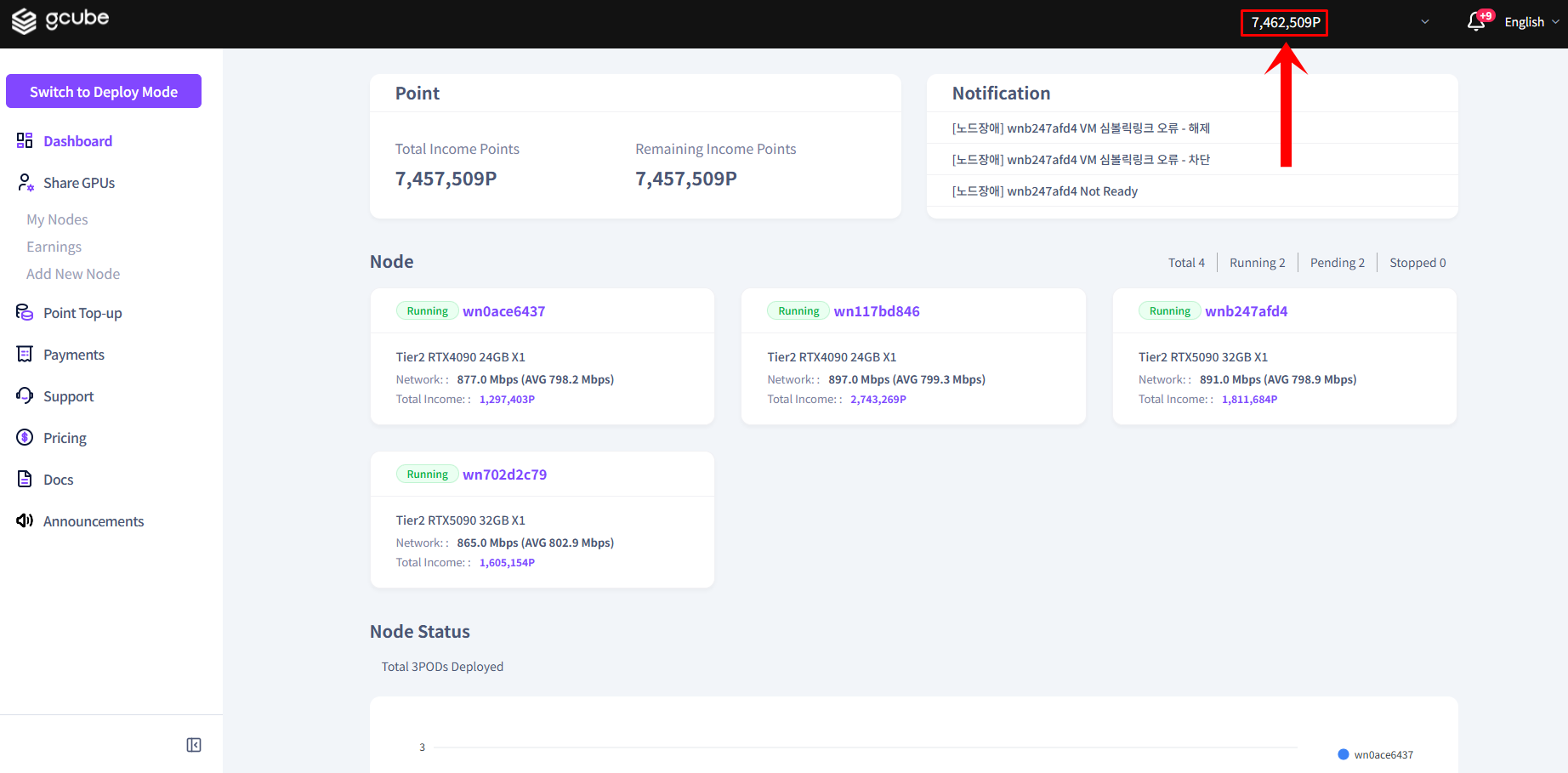Click the Share GPUs person icon
The height and width of the screenshot is (773, 1568).
26,182
